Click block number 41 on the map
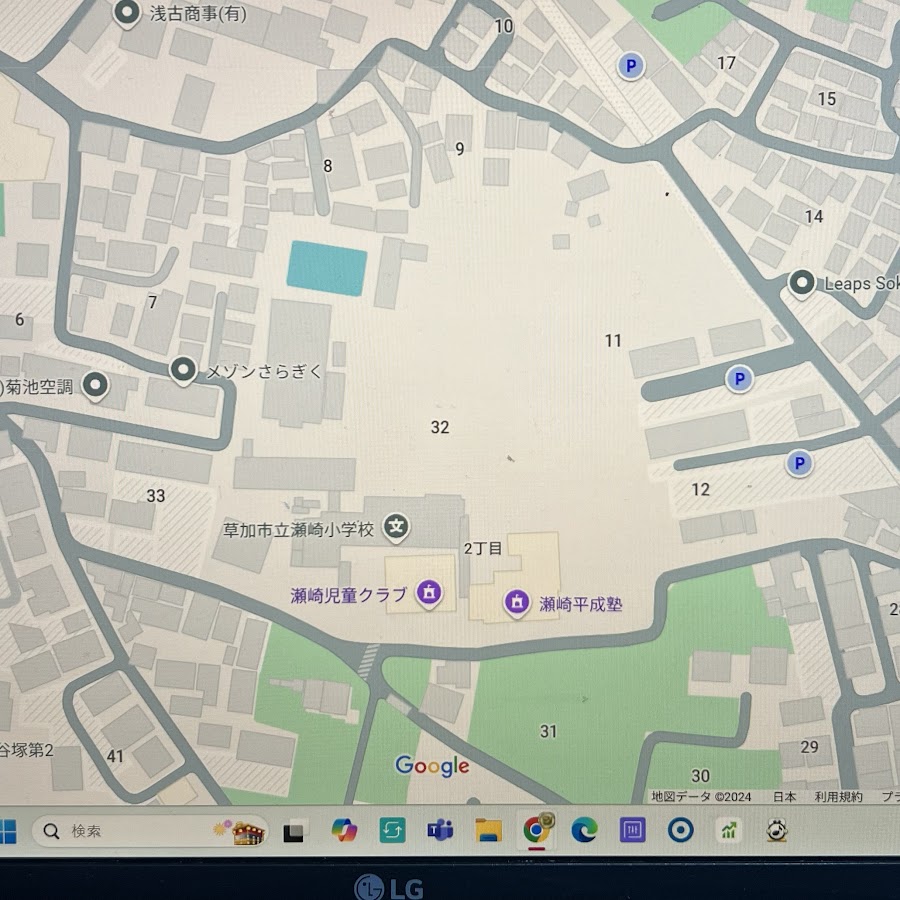 115,757
